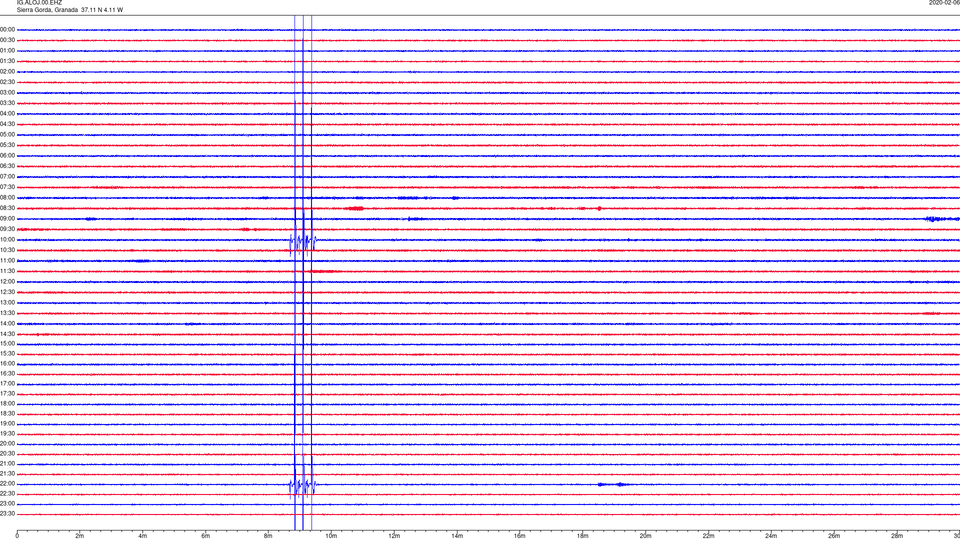Select the 16:00 row label
The width and height of the screenshot is (960, 540).
(x=7, y=364)
